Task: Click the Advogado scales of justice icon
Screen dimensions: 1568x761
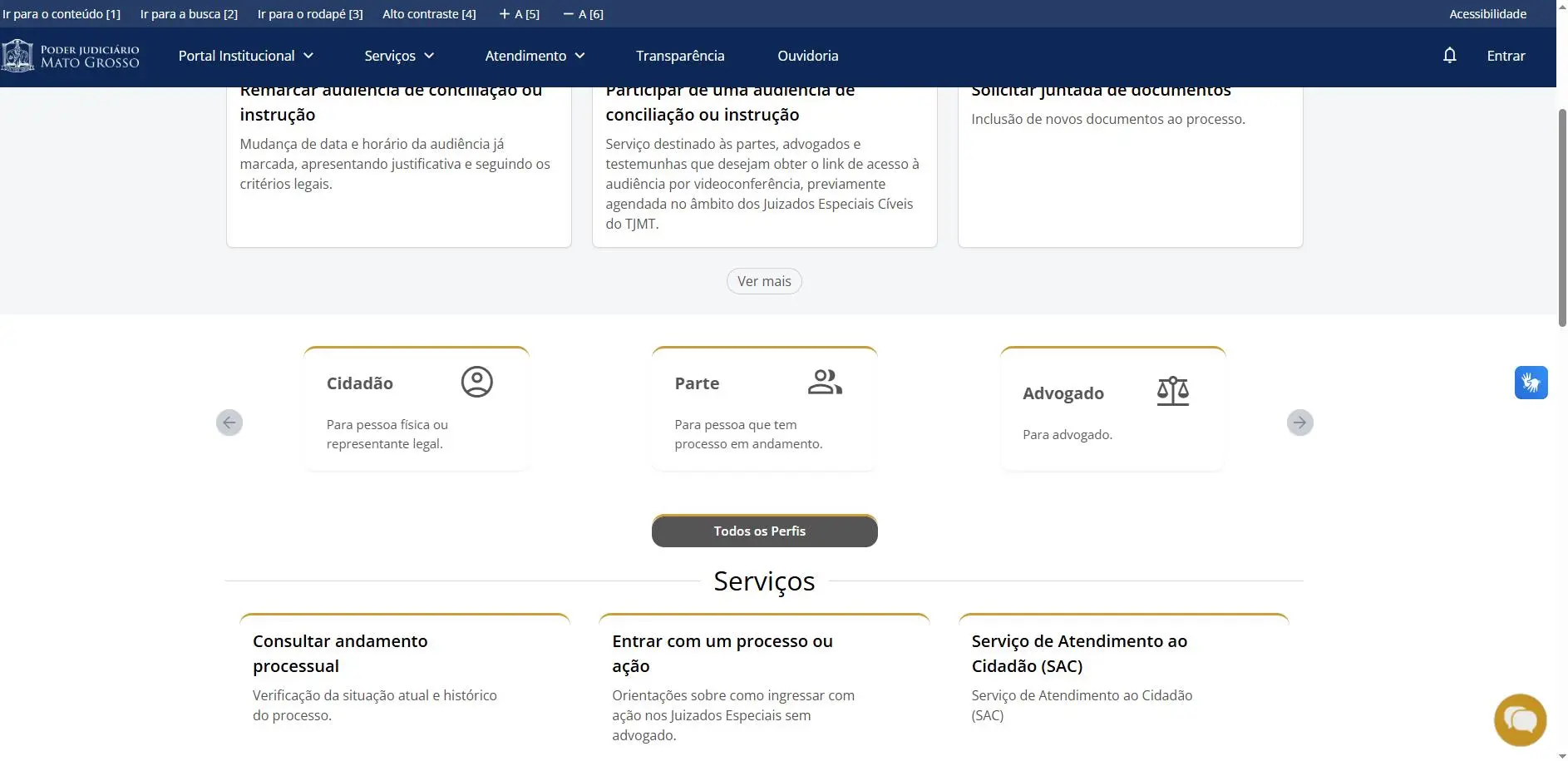Action: pos(1172,391)
